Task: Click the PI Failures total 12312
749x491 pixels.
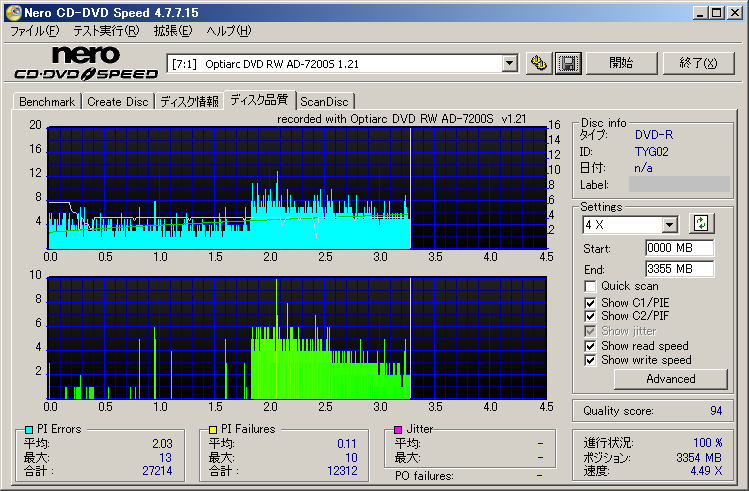Action: [x=342, y=471]
